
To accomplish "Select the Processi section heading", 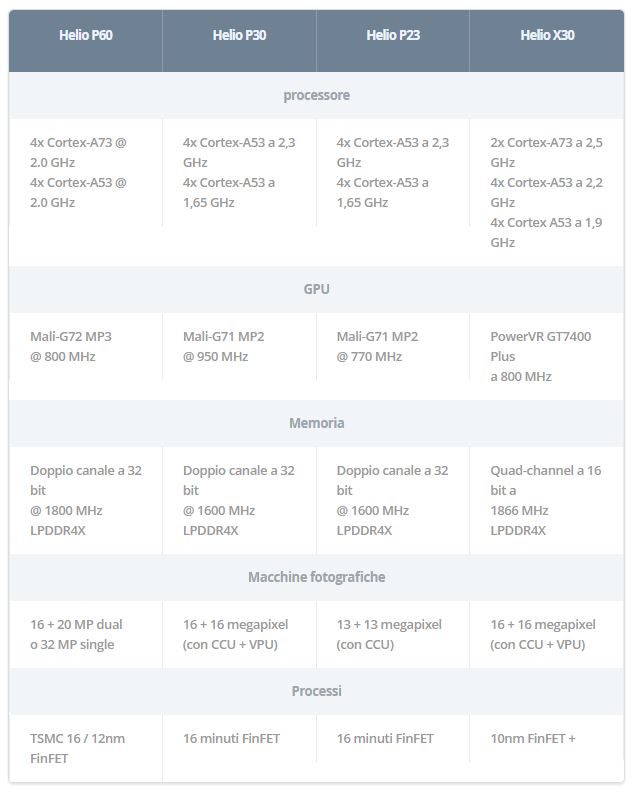I will tap(316, 691).
